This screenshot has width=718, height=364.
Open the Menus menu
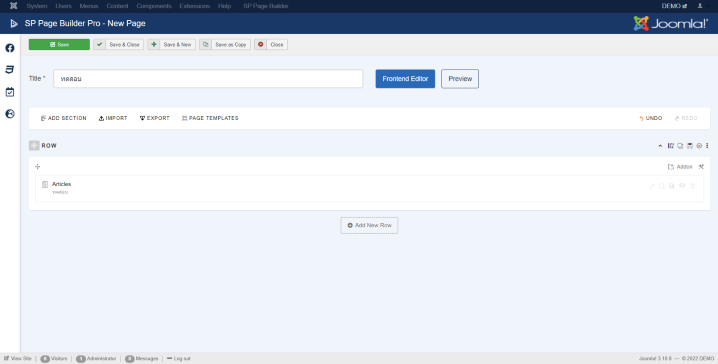pyautogui.click(x=89, y=6)
